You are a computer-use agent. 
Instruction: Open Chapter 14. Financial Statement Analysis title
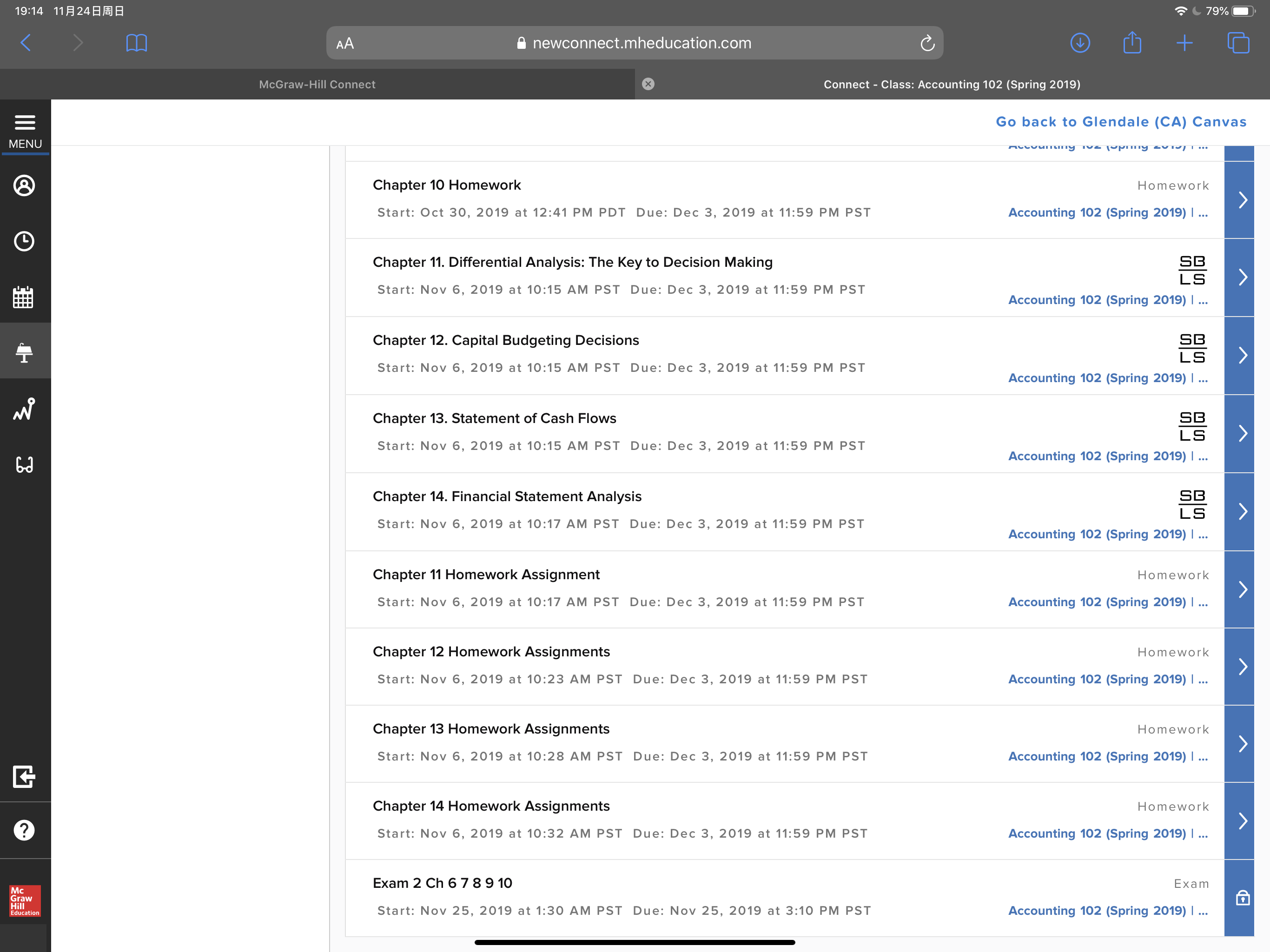[x=507, y=496]
